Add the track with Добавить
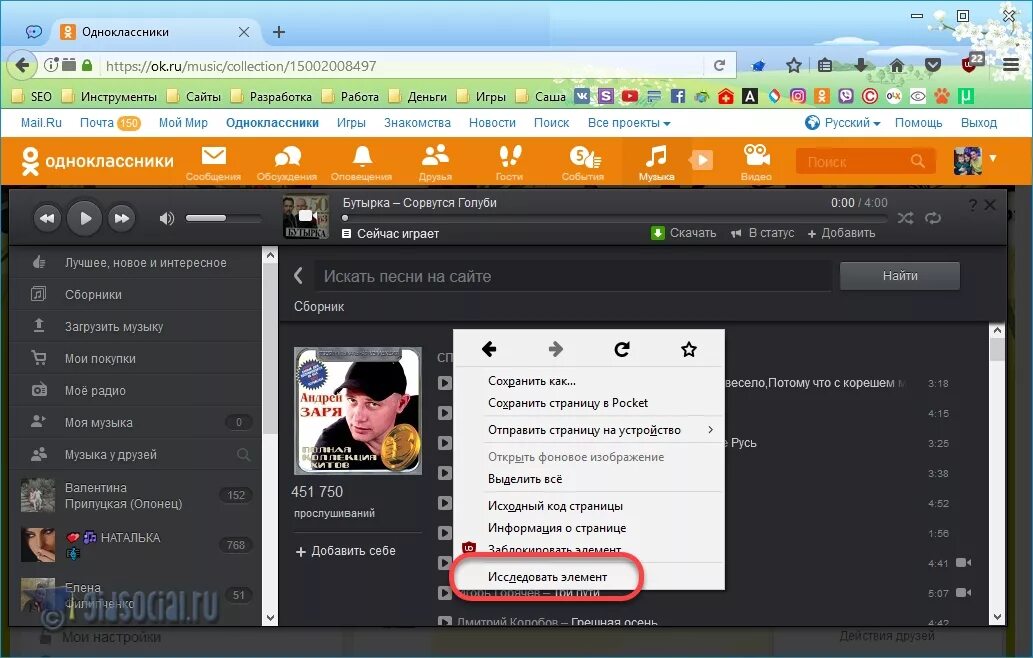The width and height of the screenshot is (1033, 658). point(841,233)
